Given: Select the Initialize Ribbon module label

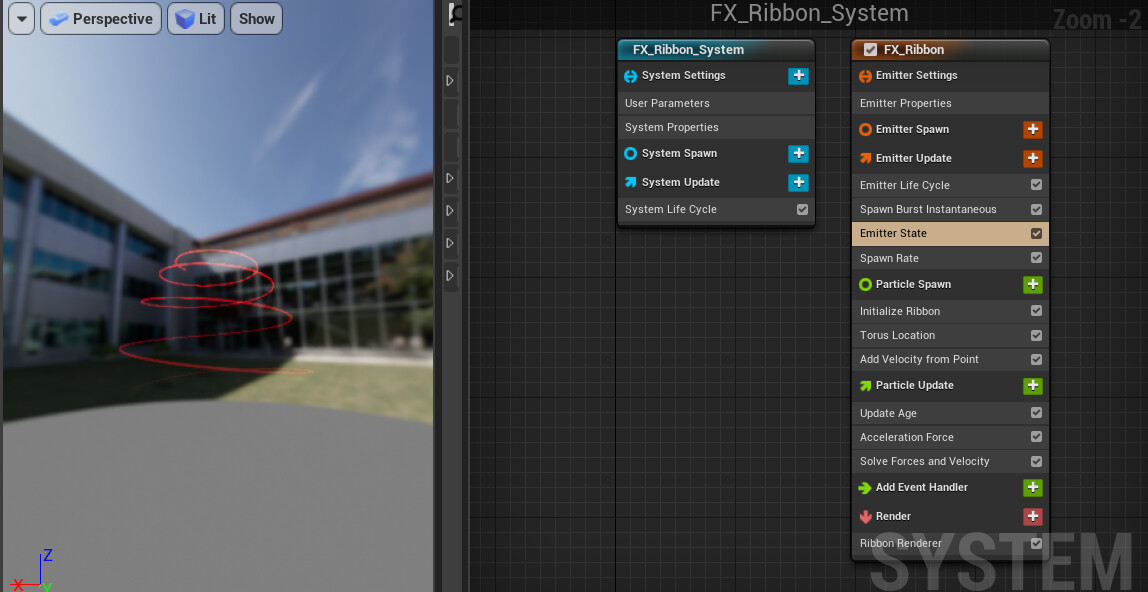Looking at the screenshot, I should (900, 311).
